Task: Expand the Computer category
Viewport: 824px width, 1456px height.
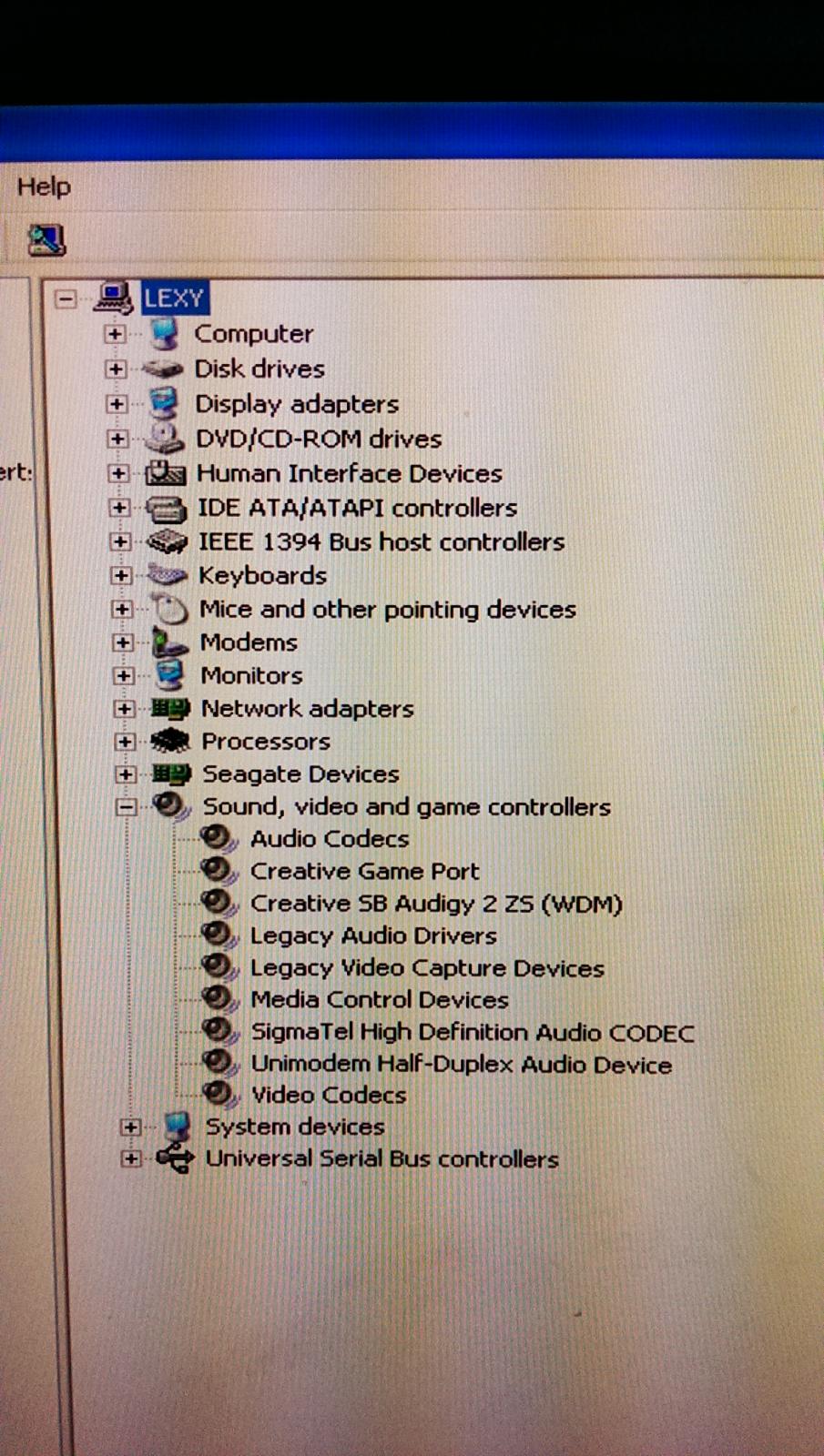Action: point(114,334)
